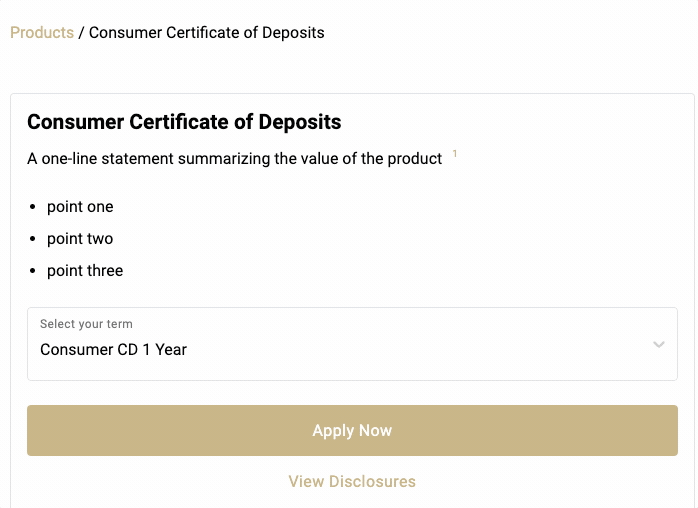Click the footnote superscript 1 marker
Viewport: 698px width, 508px height.
pyautogui.click(x=455, y=154)
